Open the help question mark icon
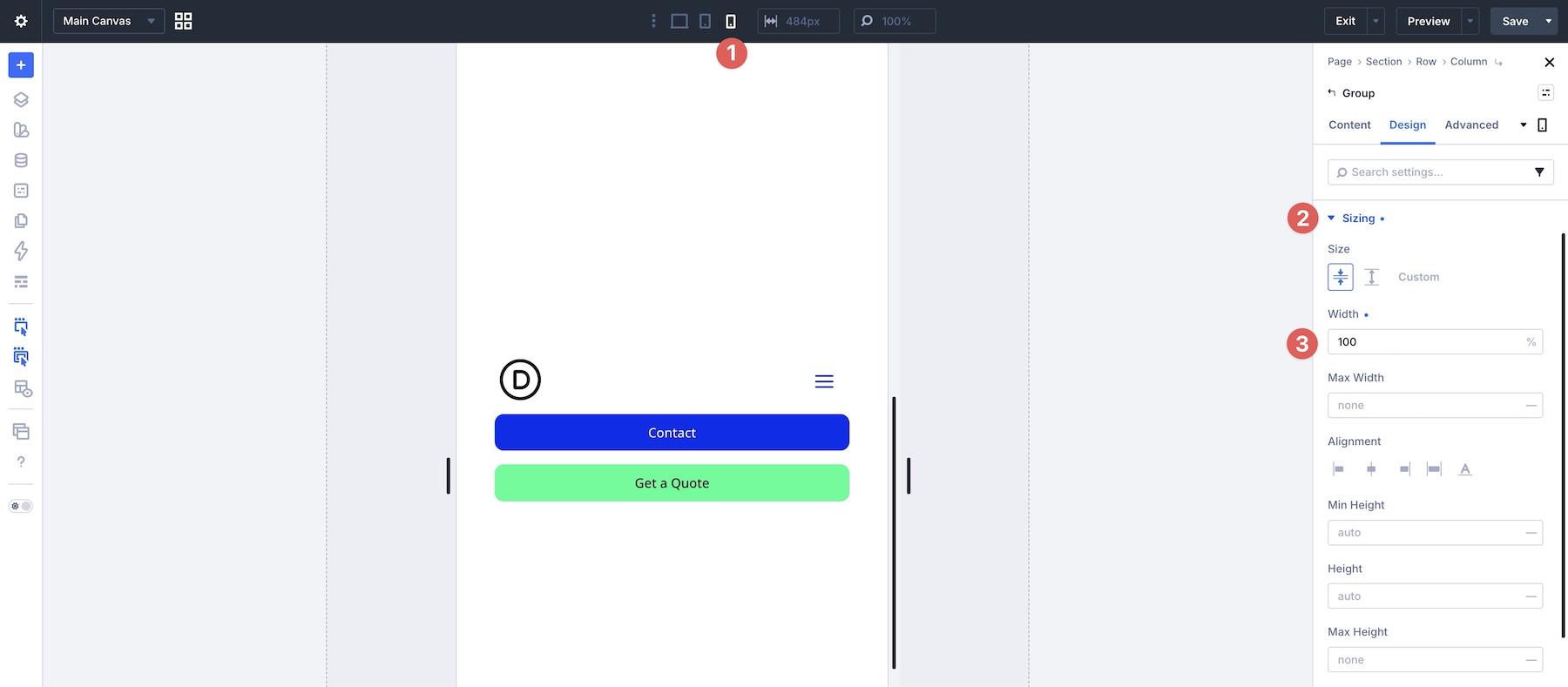1568x687 pixels. [x=21, y=461]
